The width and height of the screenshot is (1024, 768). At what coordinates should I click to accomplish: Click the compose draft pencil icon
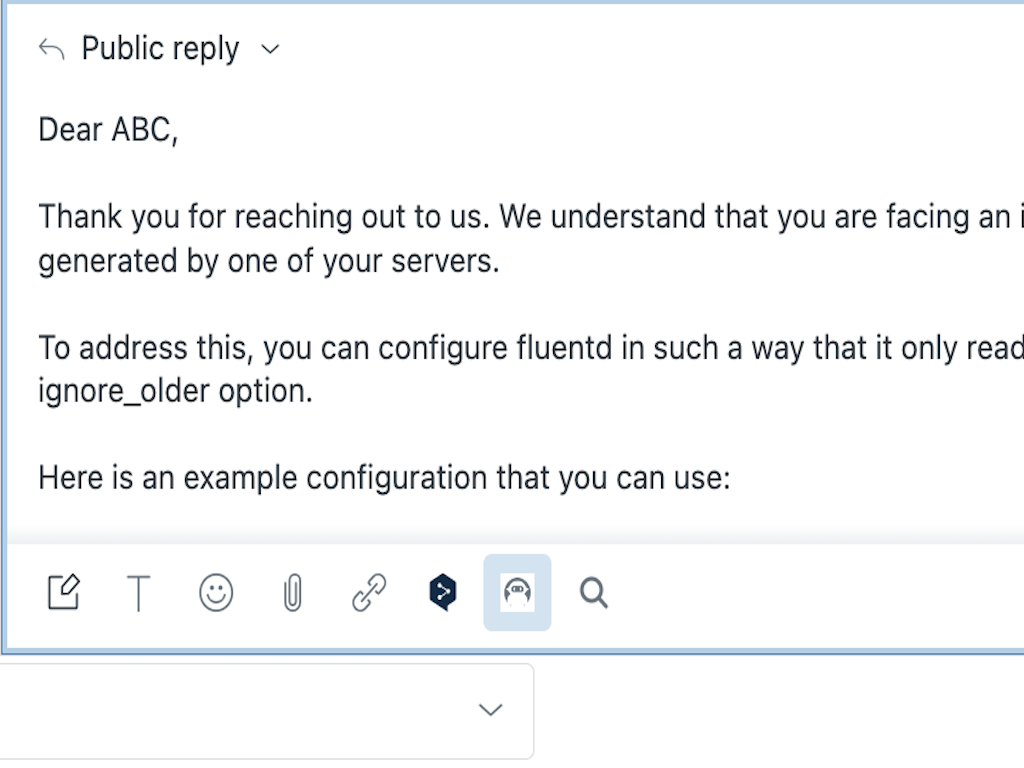click(65, 593)
